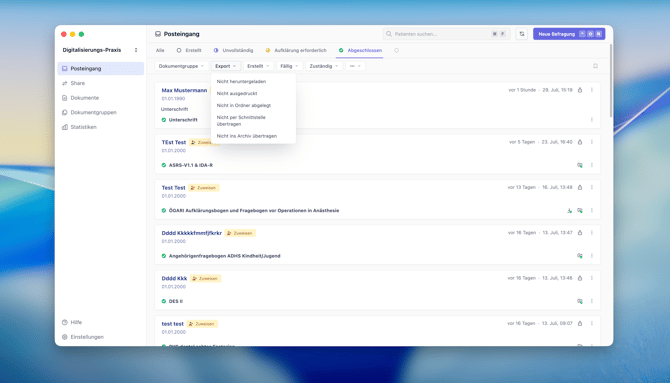The height and width of the screenshot is (383, 670).
Task: Click the refresh icon next to search
Action: pos(522,34)
